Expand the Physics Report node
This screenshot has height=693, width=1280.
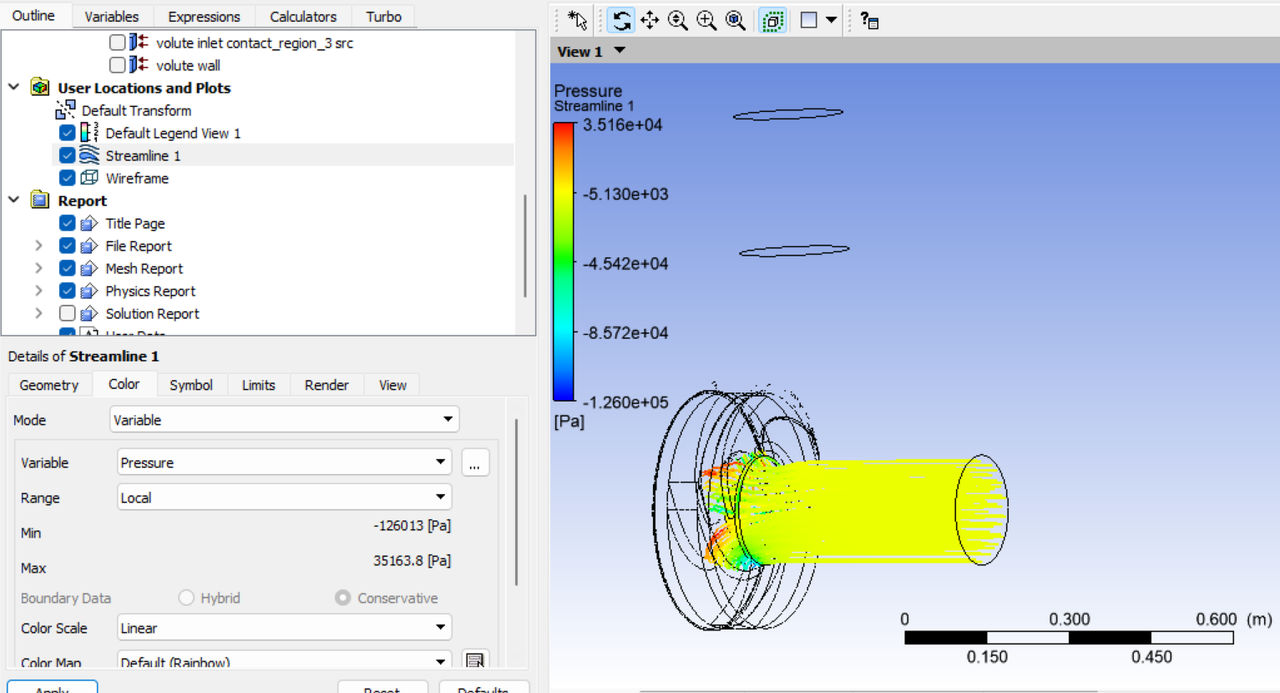(38, 291)
